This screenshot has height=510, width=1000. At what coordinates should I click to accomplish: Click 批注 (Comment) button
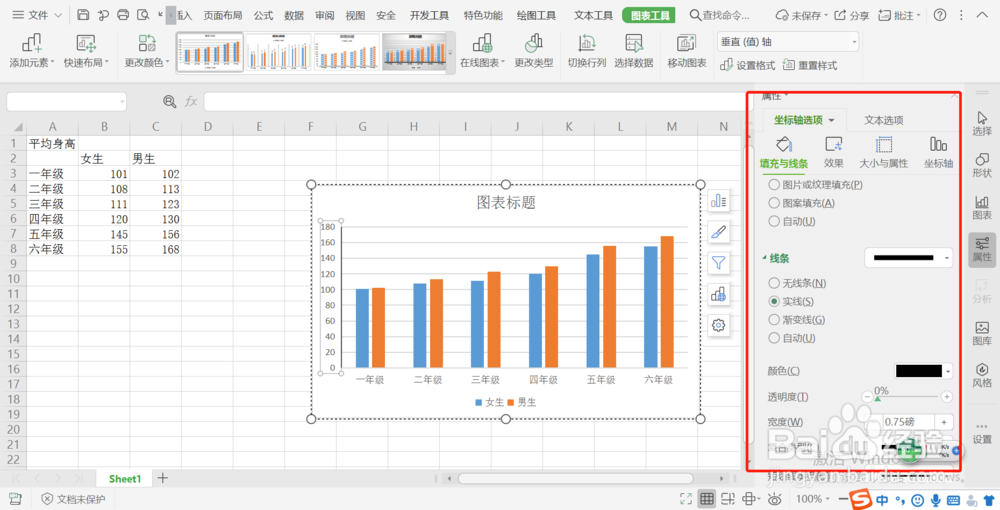tap(899, 15)
